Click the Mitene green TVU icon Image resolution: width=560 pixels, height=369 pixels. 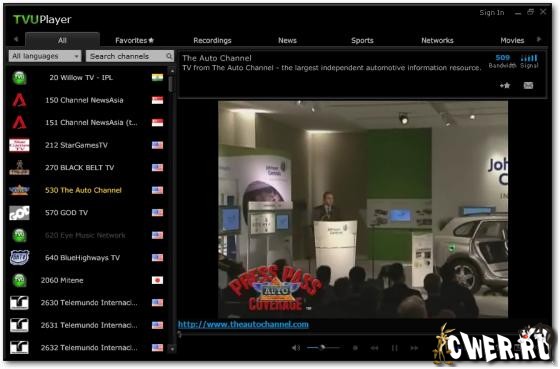point(19,280)
